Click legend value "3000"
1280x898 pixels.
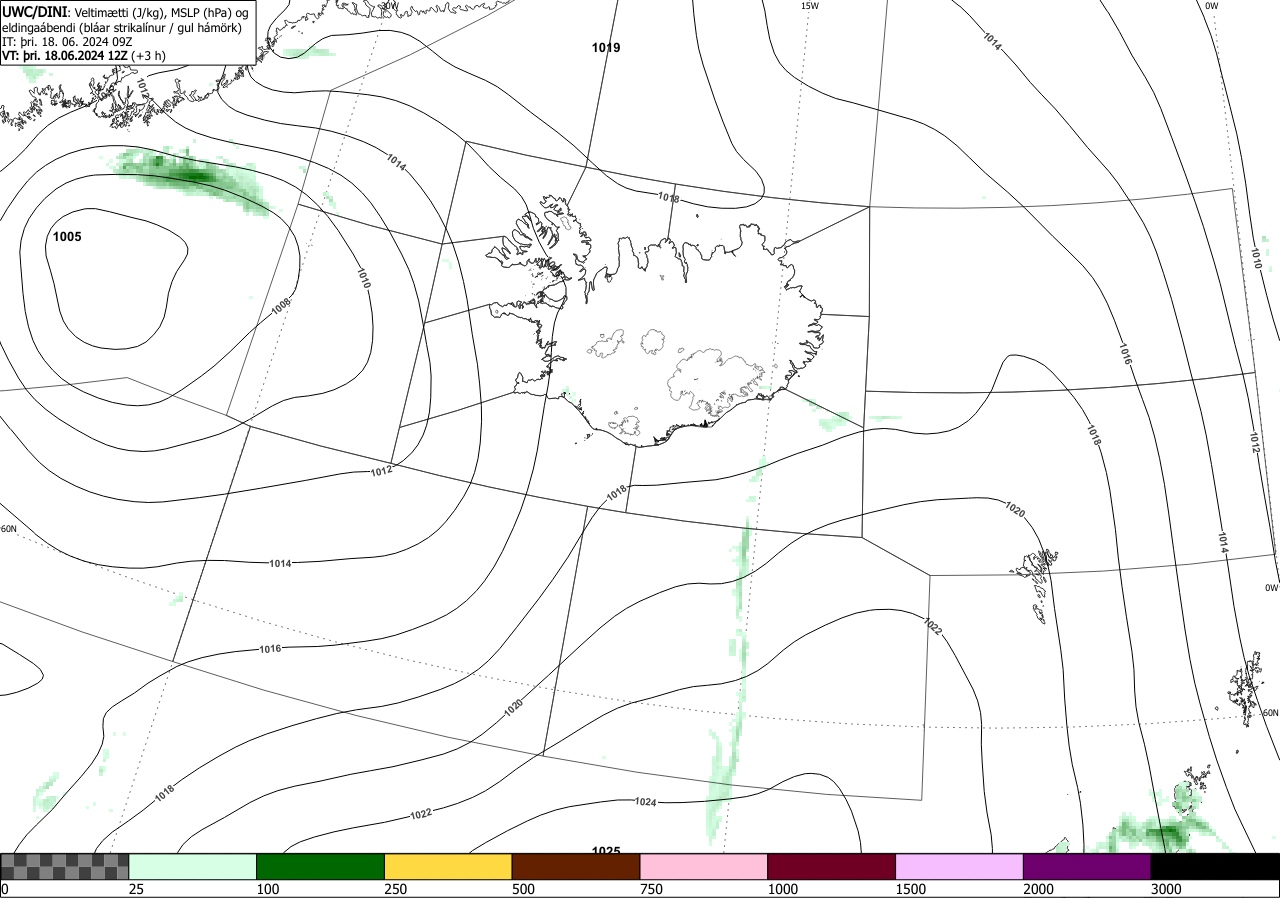1166,889
